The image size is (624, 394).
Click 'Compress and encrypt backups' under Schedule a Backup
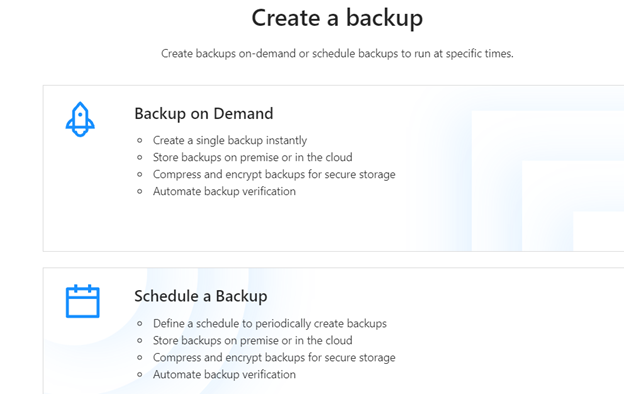pyautogui.click(x=274, y=358)
